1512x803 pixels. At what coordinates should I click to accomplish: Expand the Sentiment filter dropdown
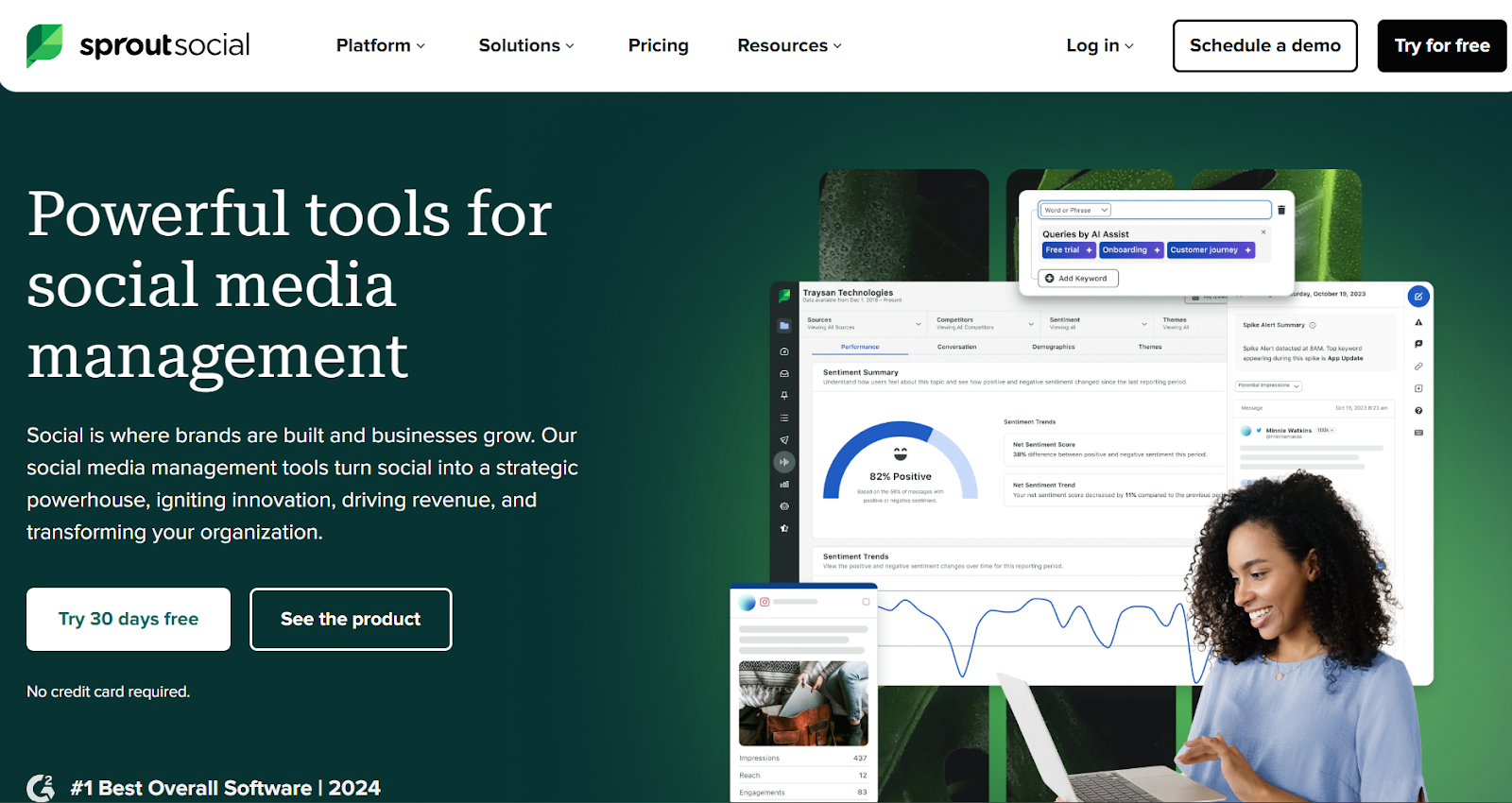click(1098, 324)
